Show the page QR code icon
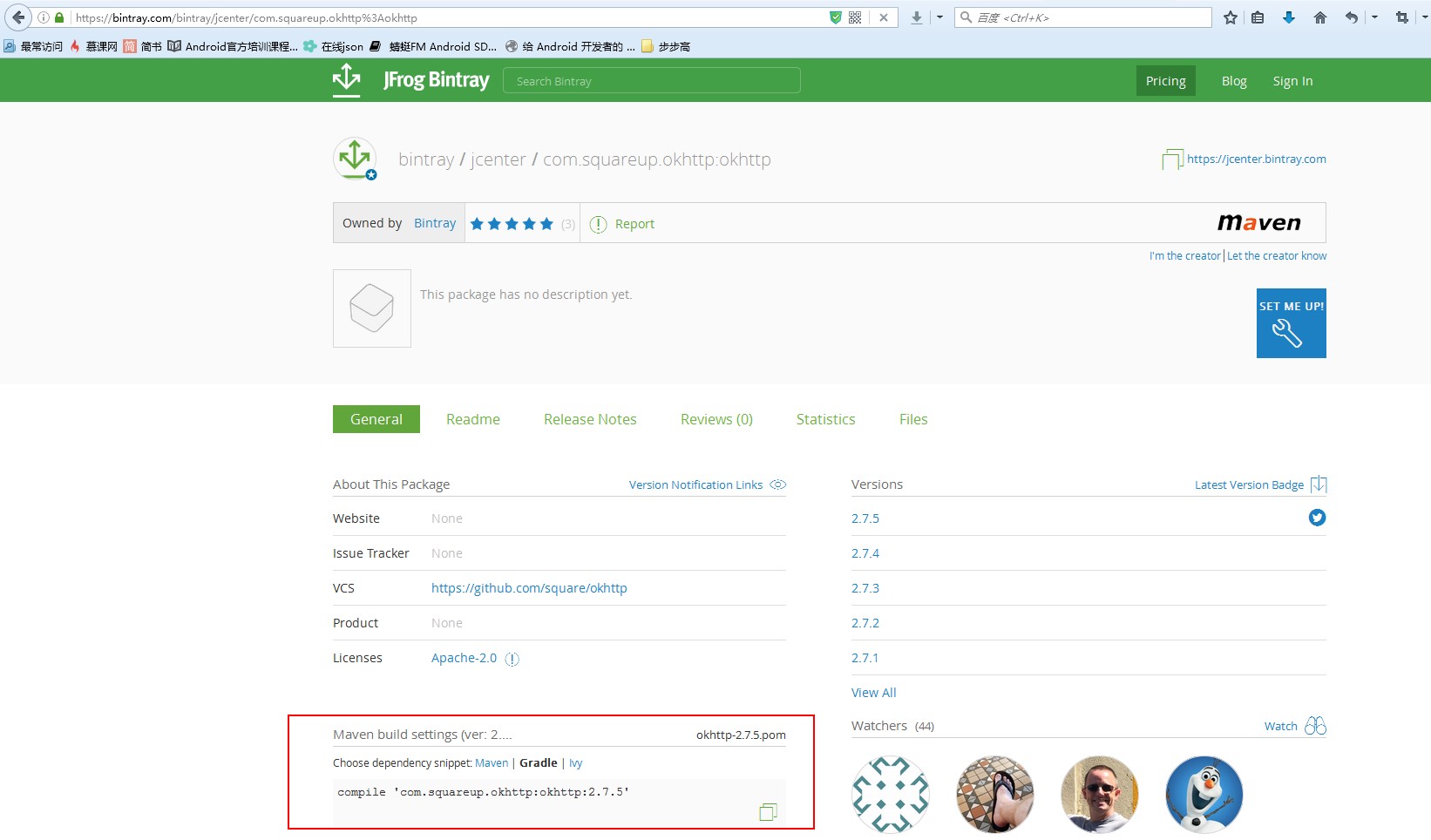Screen dimensions: 1431x840 pyautogui.click(x=855, y=17)
